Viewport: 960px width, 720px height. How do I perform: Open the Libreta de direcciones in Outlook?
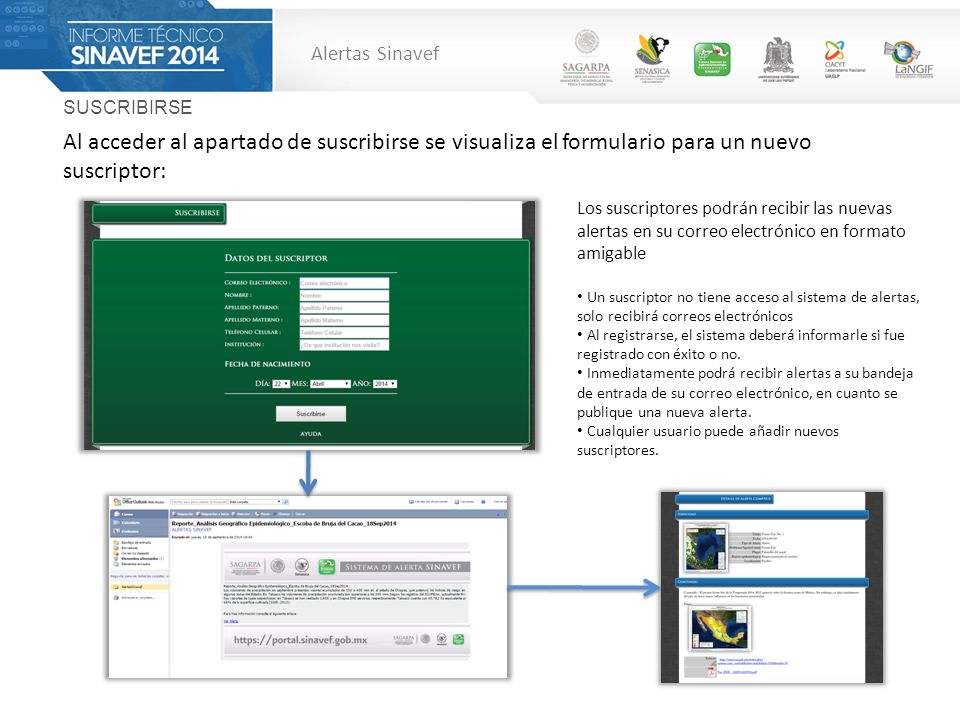point(428,501)
